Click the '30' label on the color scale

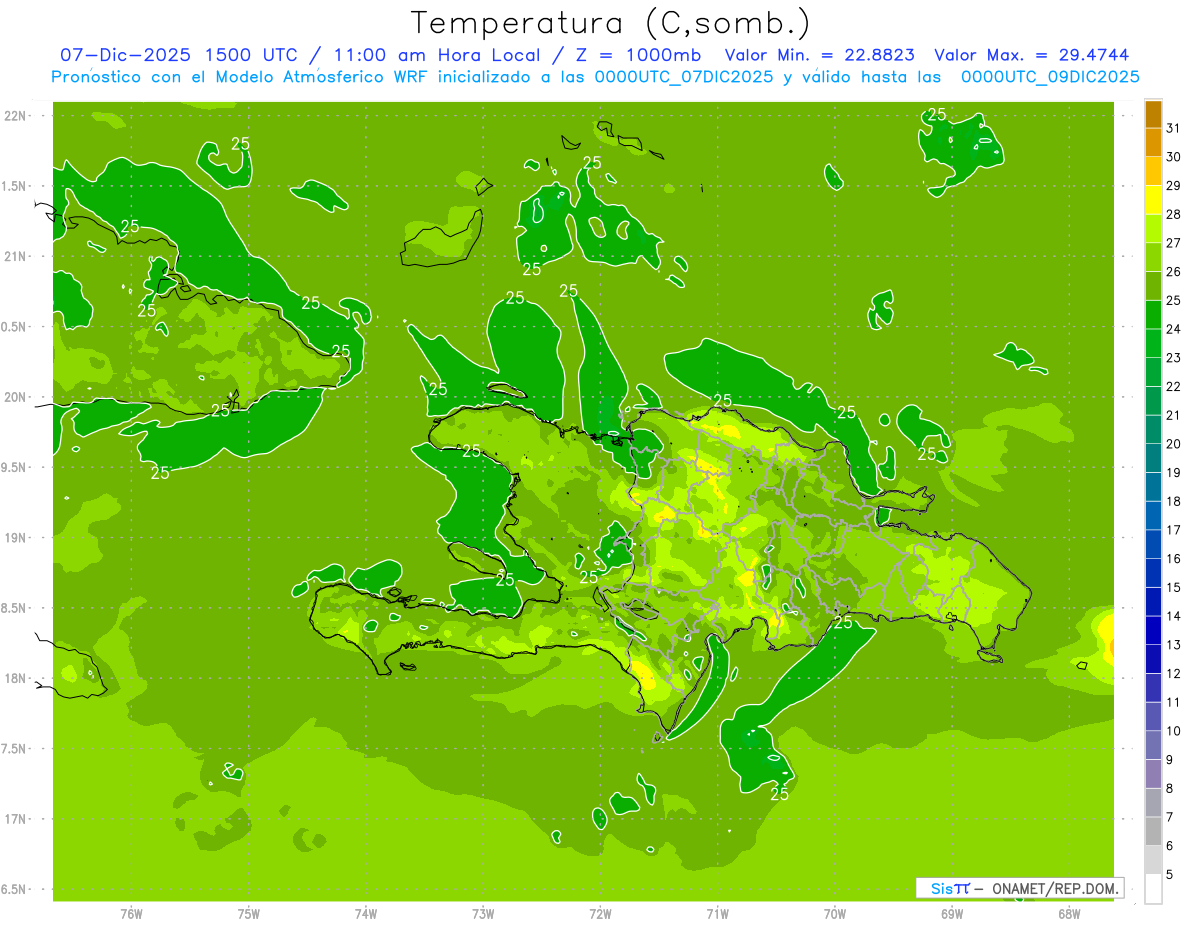[1174, 157]
